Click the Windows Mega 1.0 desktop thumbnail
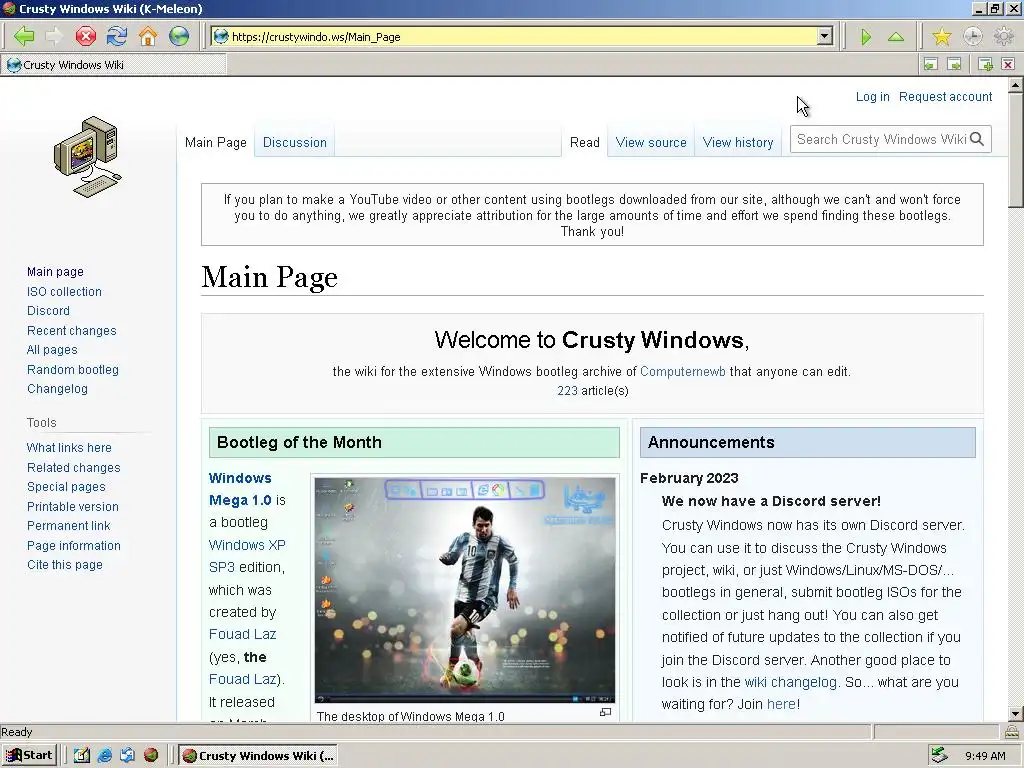 465,590
